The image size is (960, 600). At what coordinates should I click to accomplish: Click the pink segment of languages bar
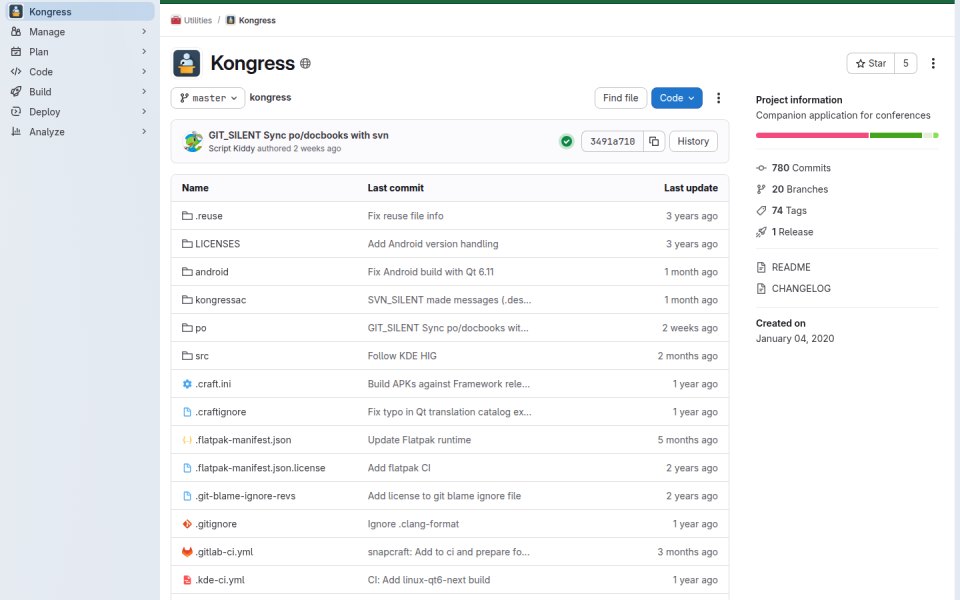click(812, 135)
